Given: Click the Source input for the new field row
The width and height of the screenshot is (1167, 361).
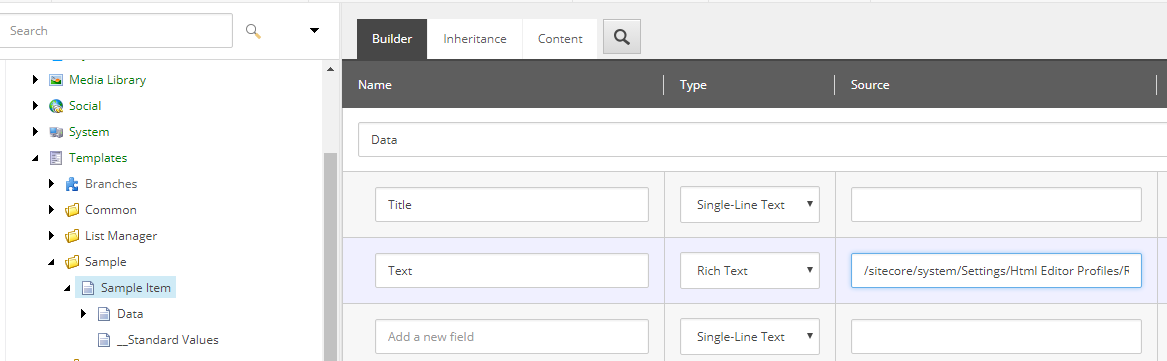Looking at the screenshot, I should [997, 336].
